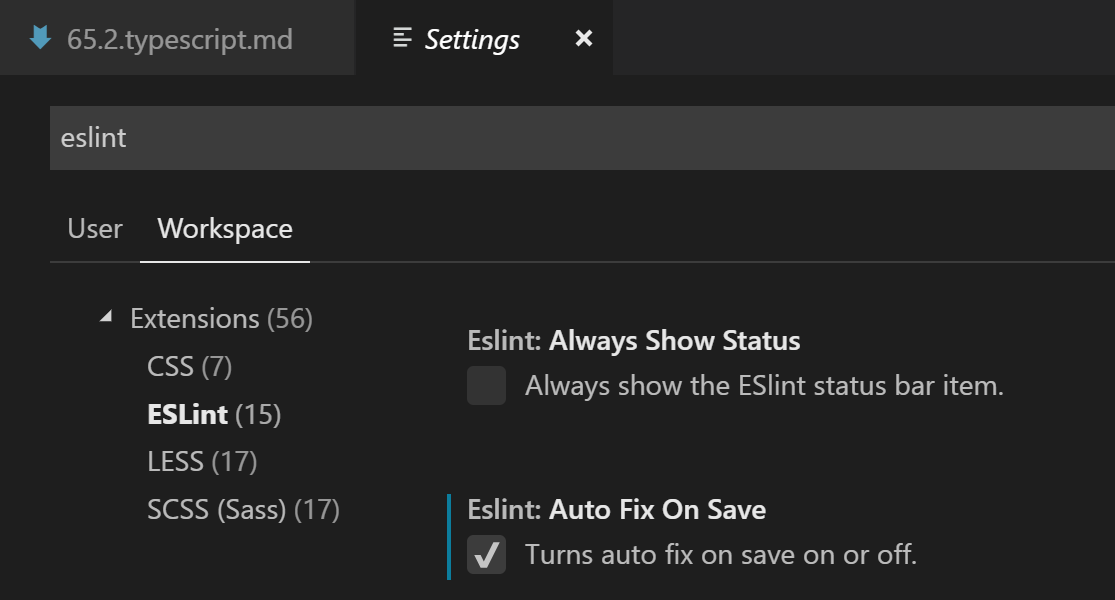
Task: Select Extensions (56) in the settings tree
Action: coord(221,319)
